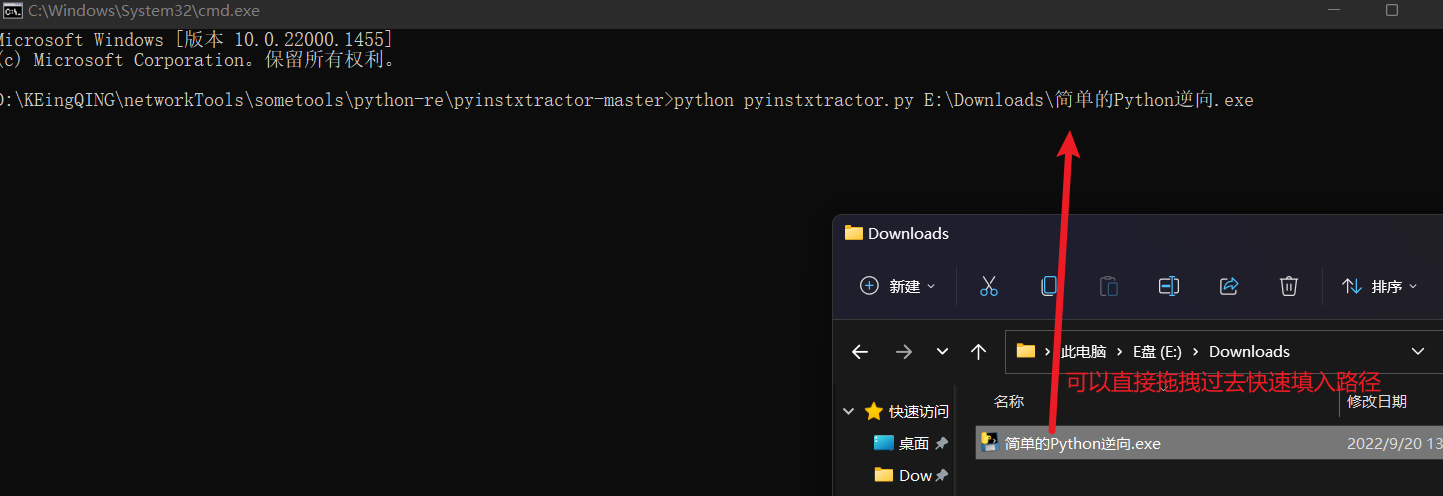Click the Cut scissors icon in Explorer
Viewport: 1443px width, 496px height.
point(989,286)
